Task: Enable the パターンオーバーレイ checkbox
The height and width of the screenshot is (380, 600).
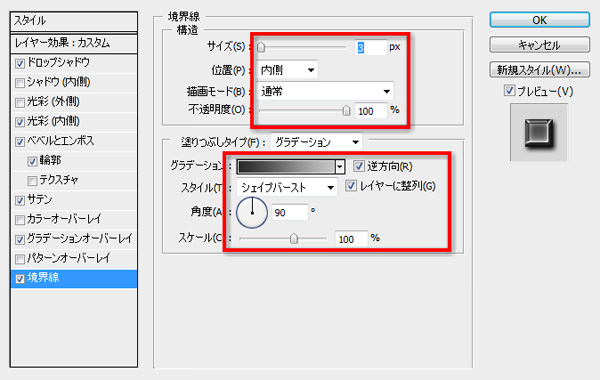Action: 20,259
